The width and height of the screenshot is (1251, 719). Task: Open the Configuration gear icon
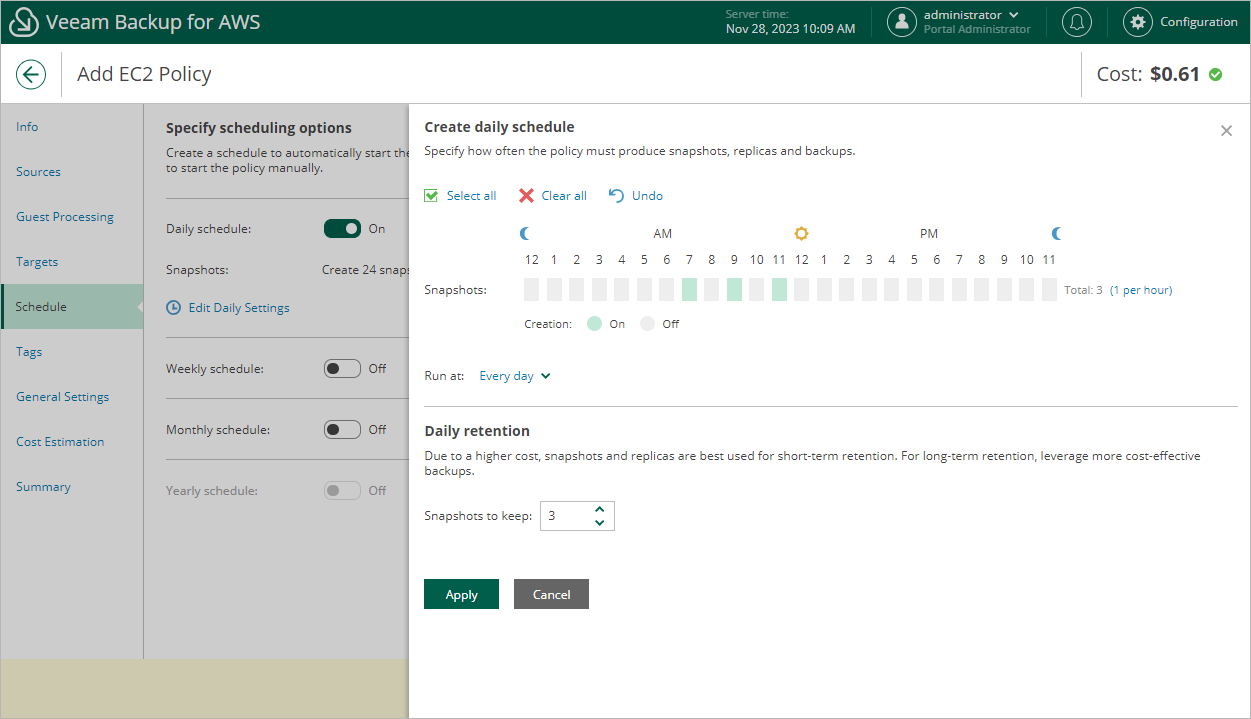click(x=1137, y=22)
